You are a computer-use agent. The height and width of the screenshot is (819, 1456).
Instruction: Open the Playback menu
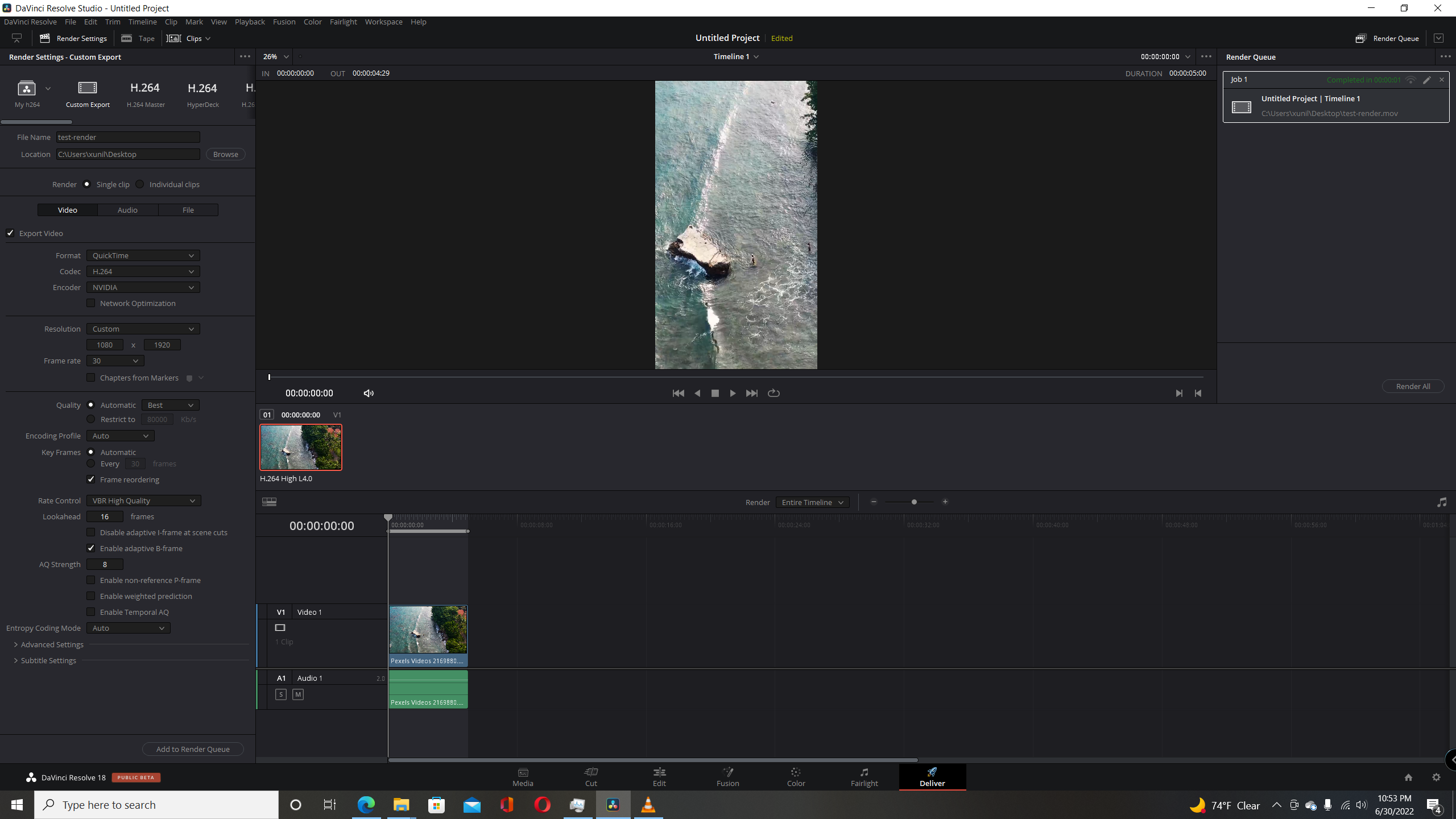click(x=250, y=22)
